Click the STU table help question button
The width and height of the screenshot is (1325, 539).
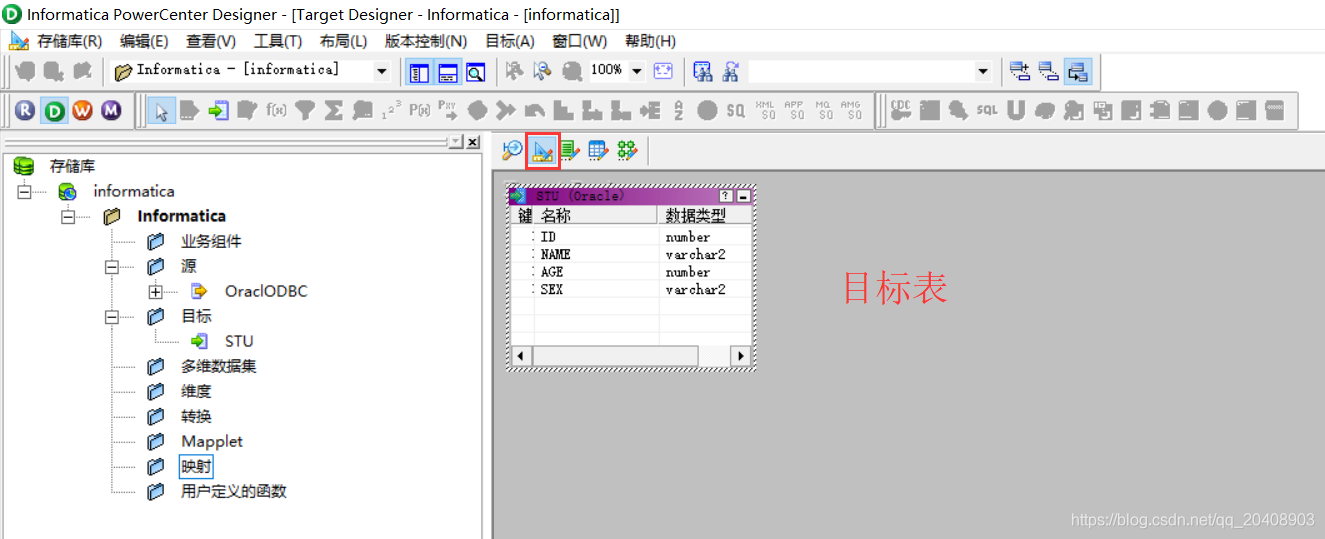click(x=726, y=196)
